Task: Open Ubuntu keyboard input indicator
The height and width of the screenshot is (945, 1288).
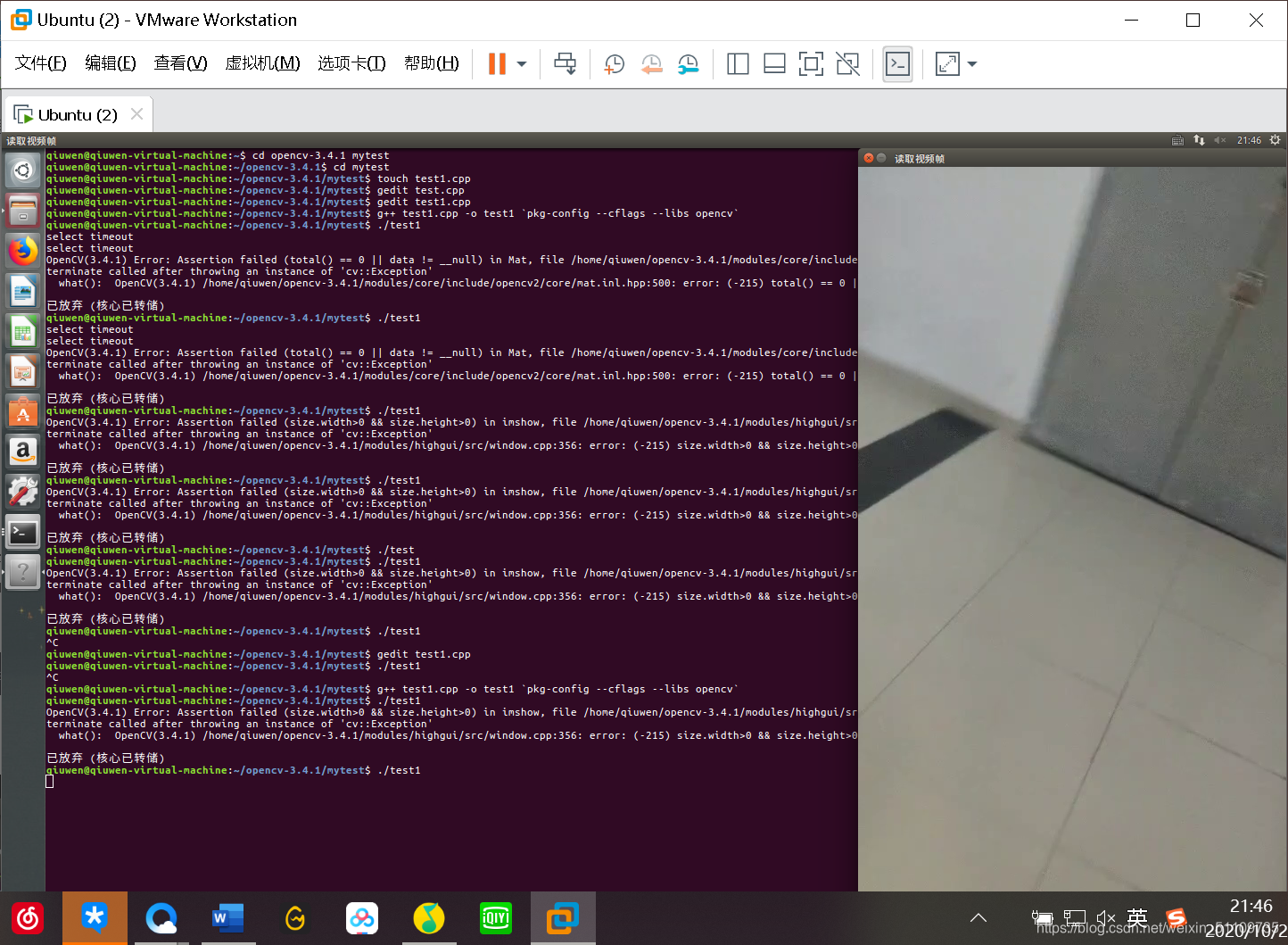Action: pos(1177,140)
